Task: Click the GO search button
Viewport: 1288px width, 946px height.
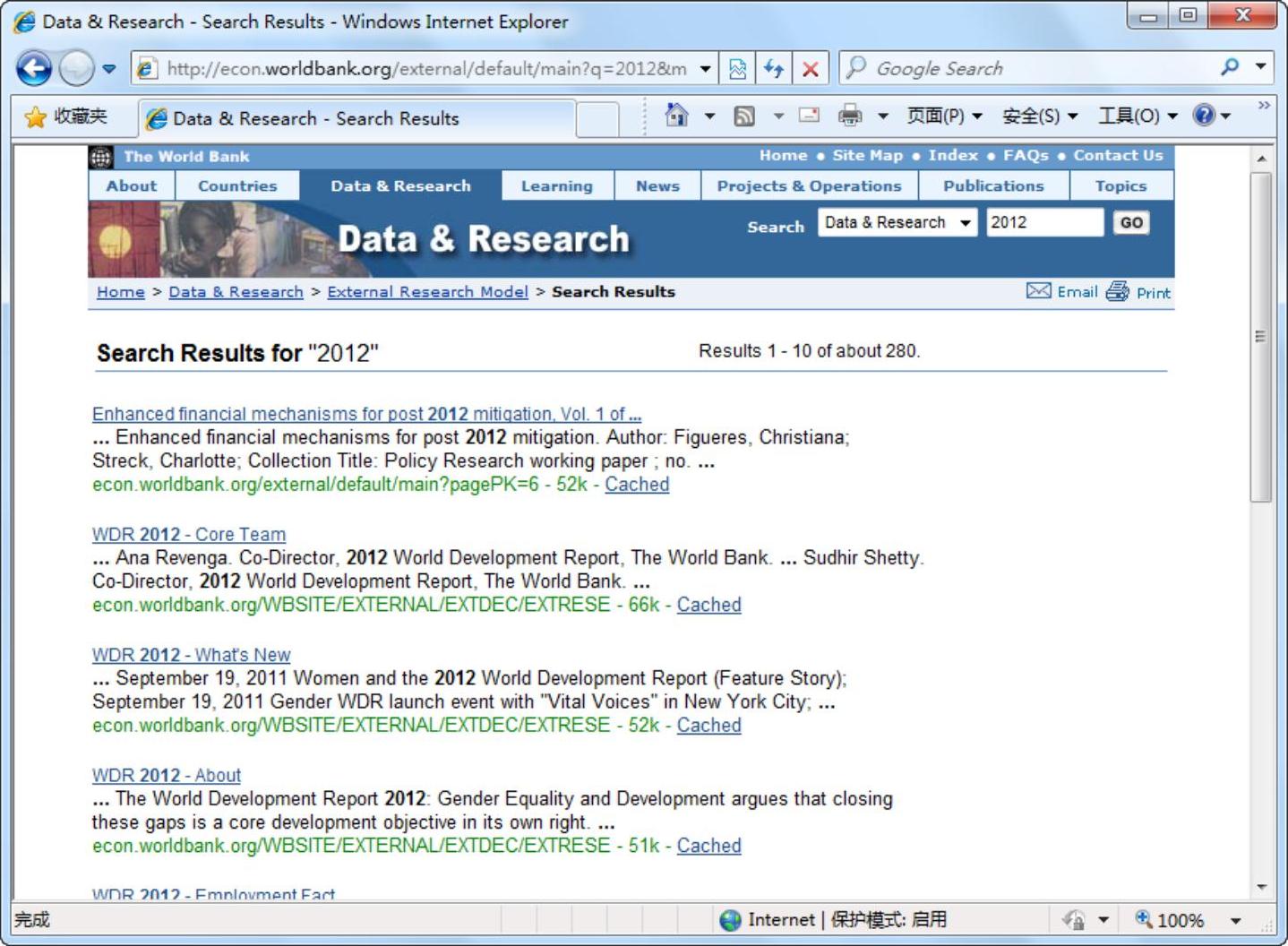Action: coord(1131,222)
